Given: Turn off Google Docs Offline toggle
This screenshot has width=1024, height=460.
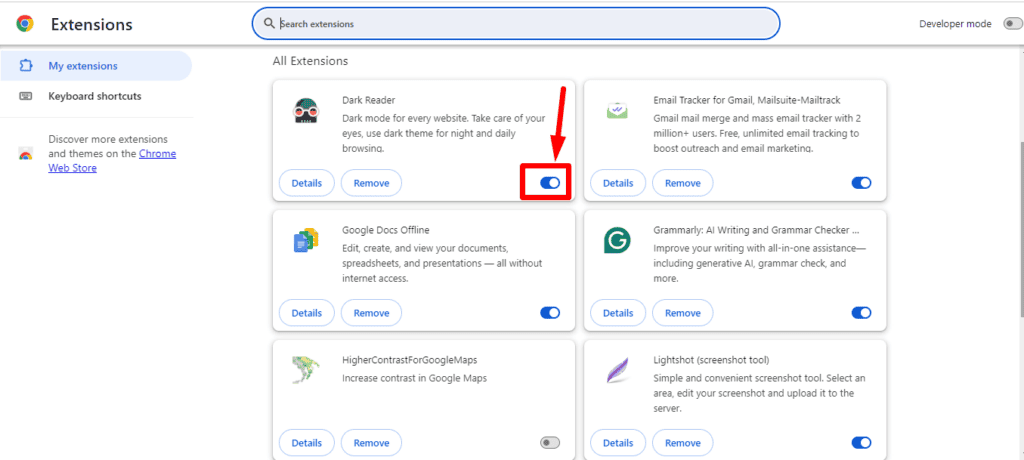Looking at the screenshot, I should point(550,313).
